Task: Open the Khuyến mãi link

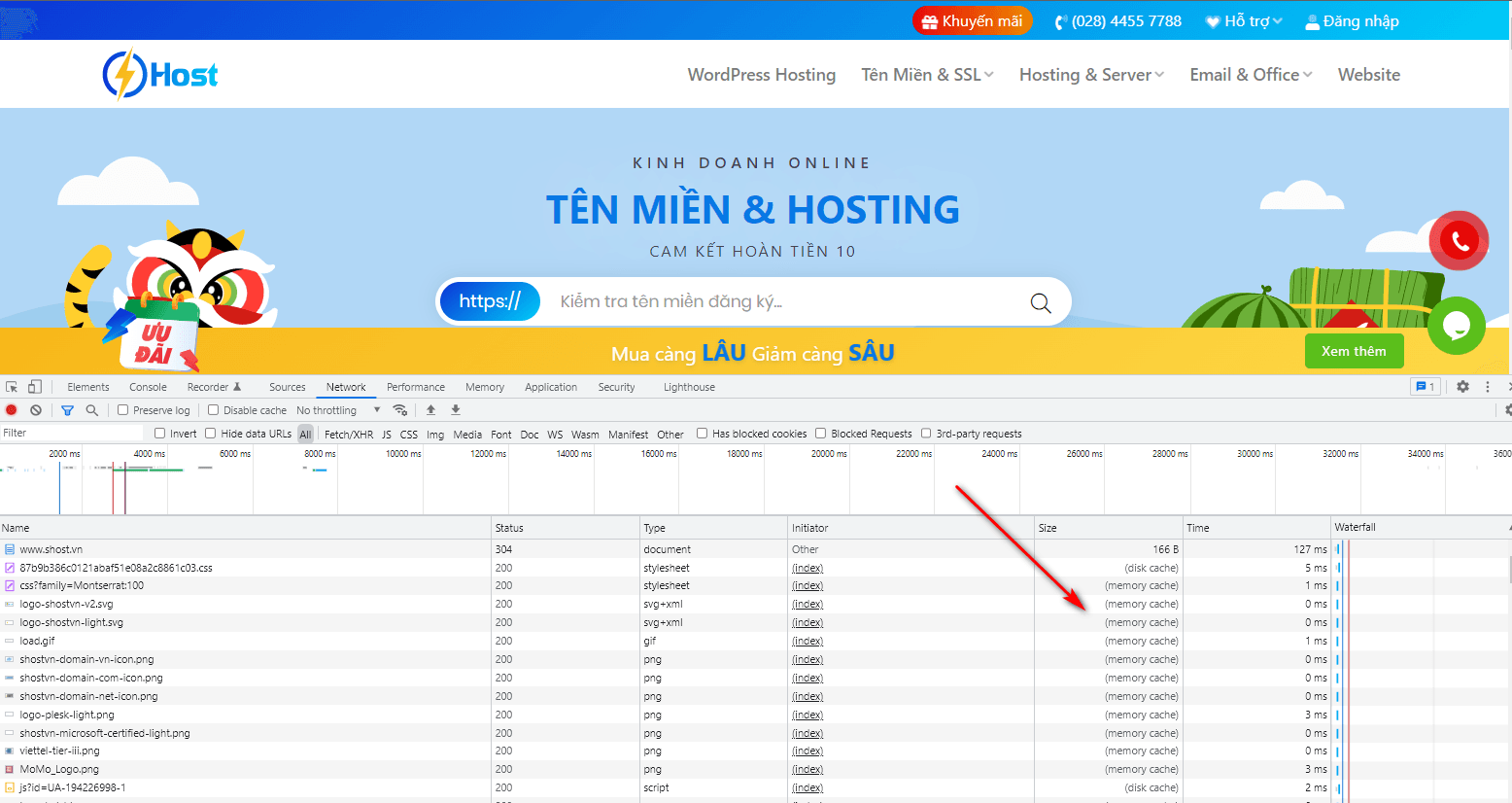Action: coord(972,19)
